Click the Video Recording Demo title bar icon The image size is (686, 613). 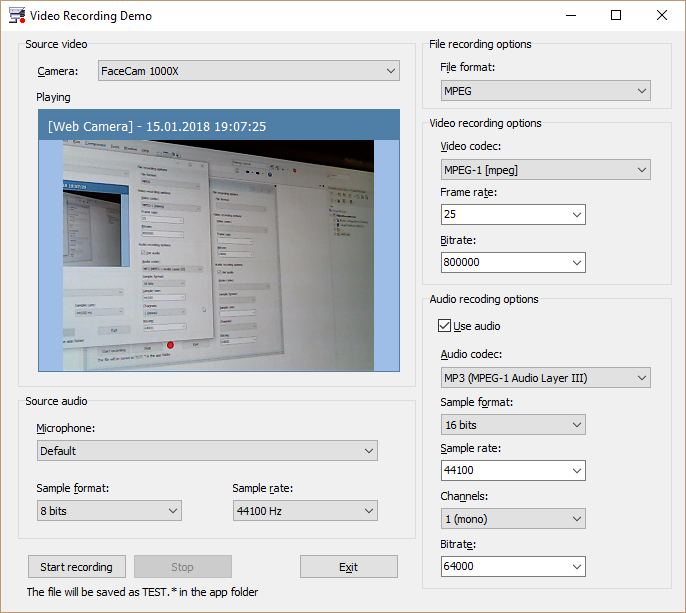click(16, 16)
